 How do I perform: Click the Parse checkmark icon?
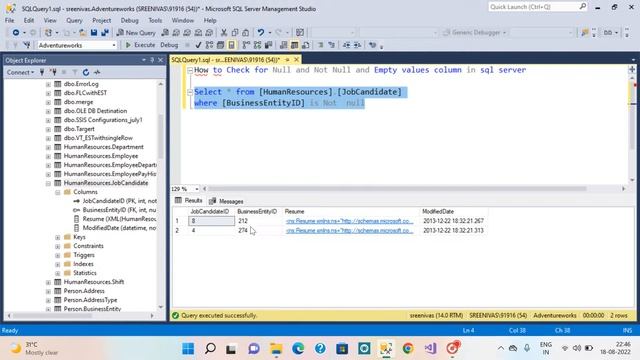pos(198,45)
